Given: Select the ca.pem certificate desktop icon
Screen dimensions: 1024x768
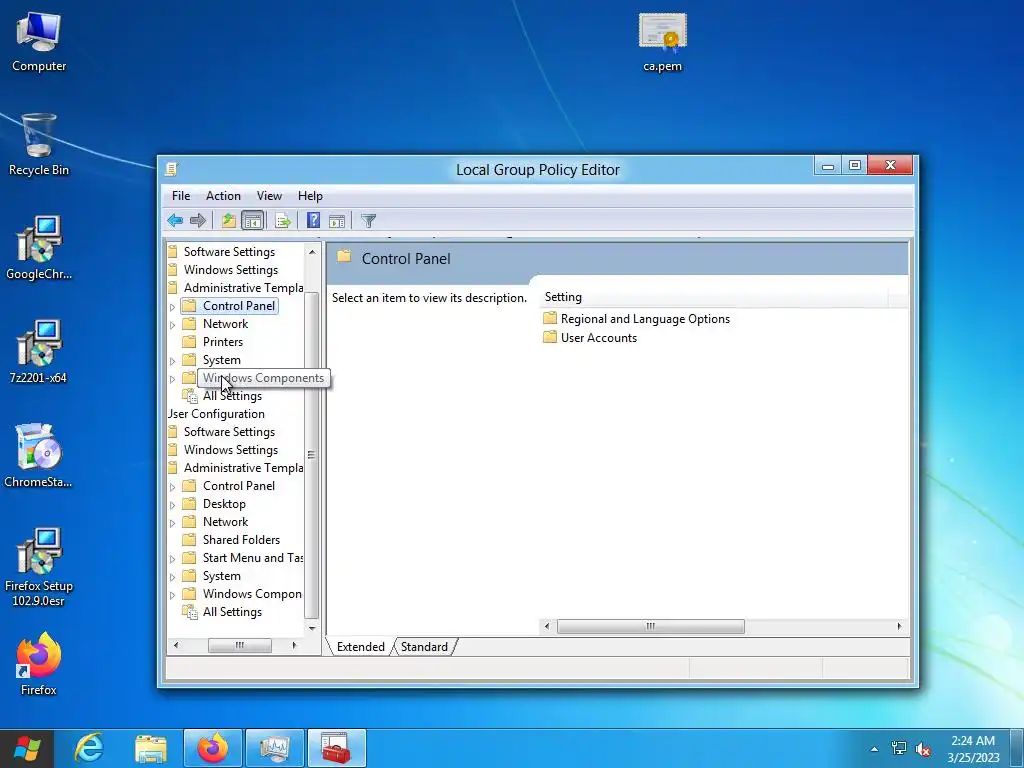Looking at the screenshot, I should (662, 42).
